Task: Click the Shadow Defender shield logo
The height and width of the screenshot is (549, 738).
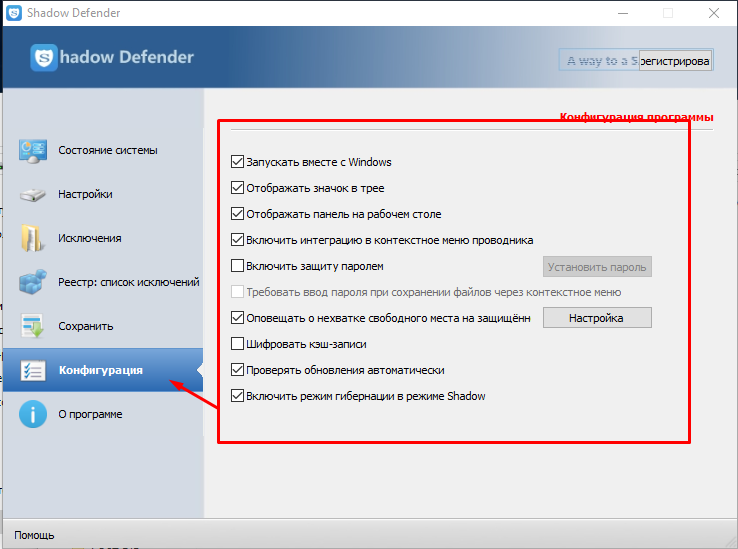Action: click(44, 58)
